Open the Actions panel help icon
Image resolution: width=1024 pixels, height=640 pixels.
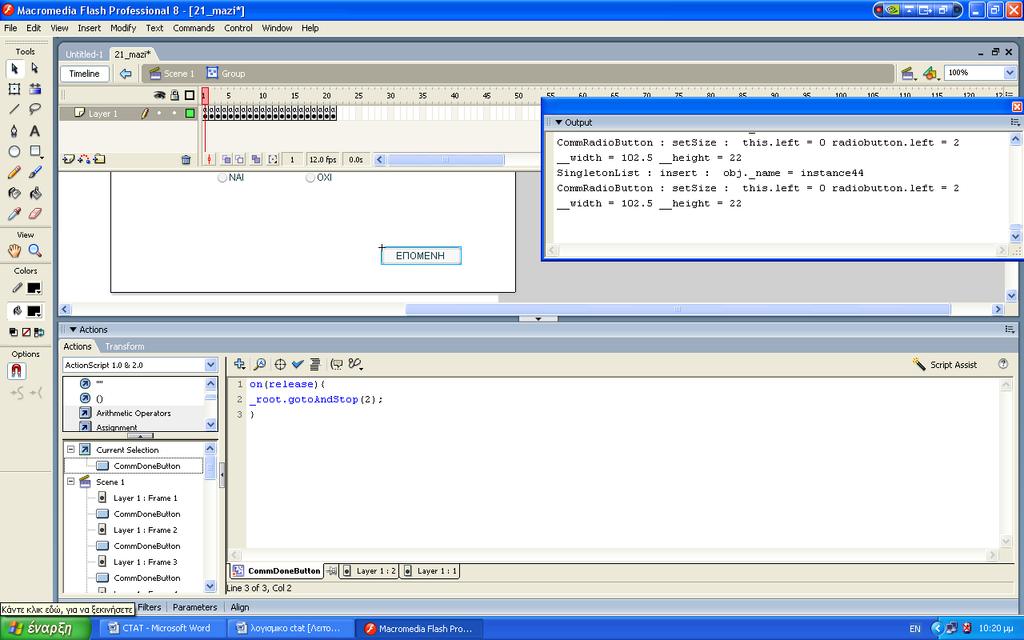[x=1003, y=364]
